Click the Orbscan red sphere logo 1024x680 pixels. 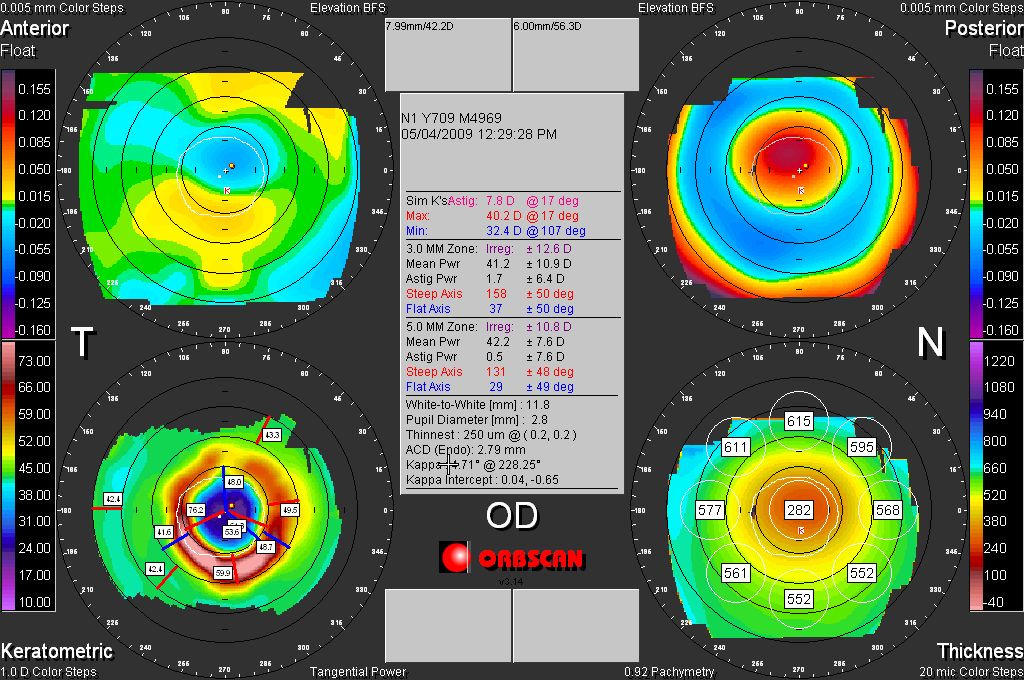[455, 556]
